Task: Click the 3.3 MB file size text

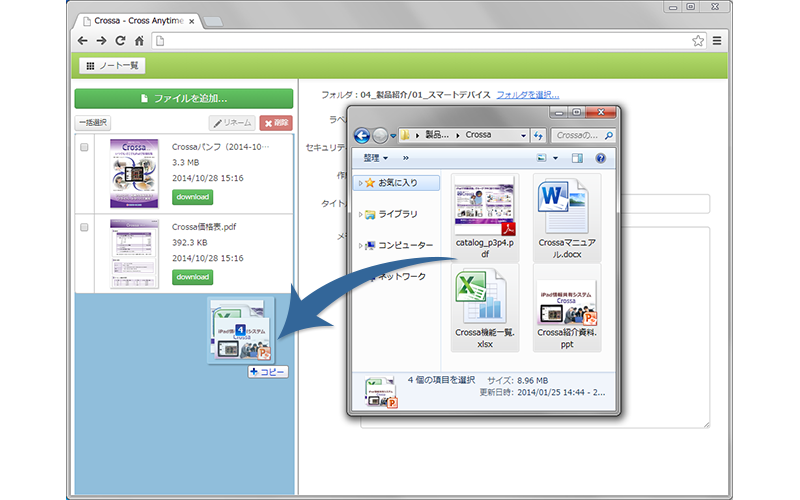Action: [185, 163]
